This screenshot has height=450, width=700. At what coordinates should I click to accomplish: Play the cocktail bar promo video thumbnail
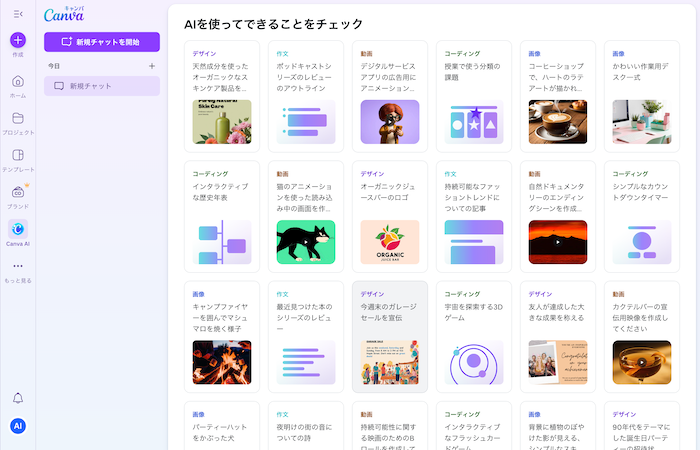[x=642, y=362]
